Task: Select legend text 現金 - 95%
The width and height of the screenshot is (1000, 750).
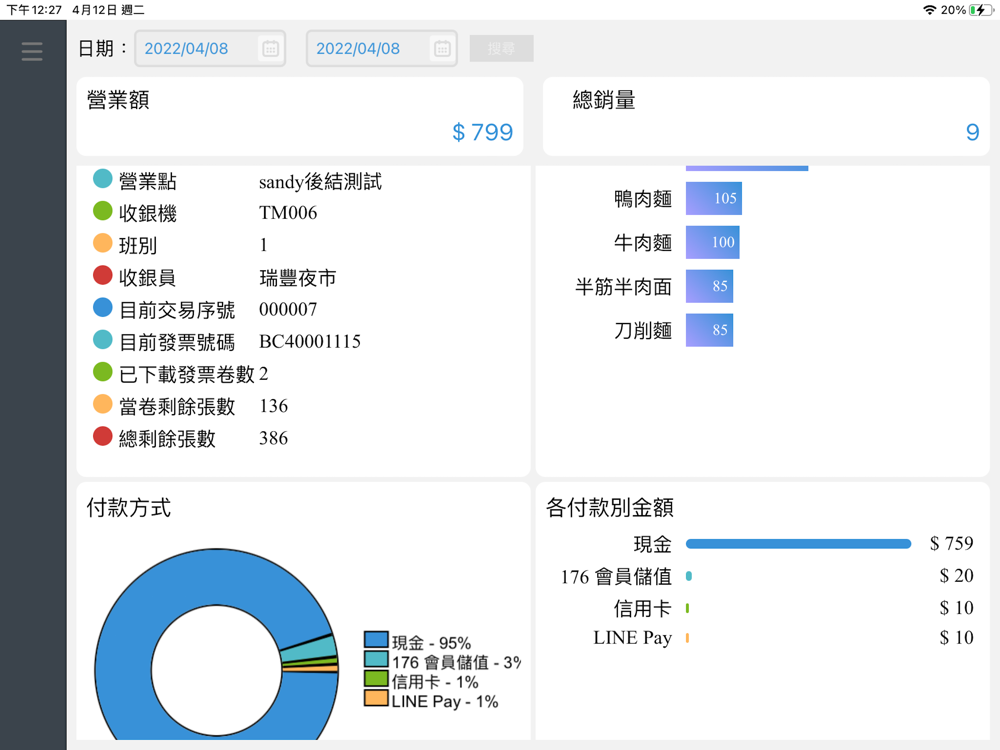Action: click(431, 643)
